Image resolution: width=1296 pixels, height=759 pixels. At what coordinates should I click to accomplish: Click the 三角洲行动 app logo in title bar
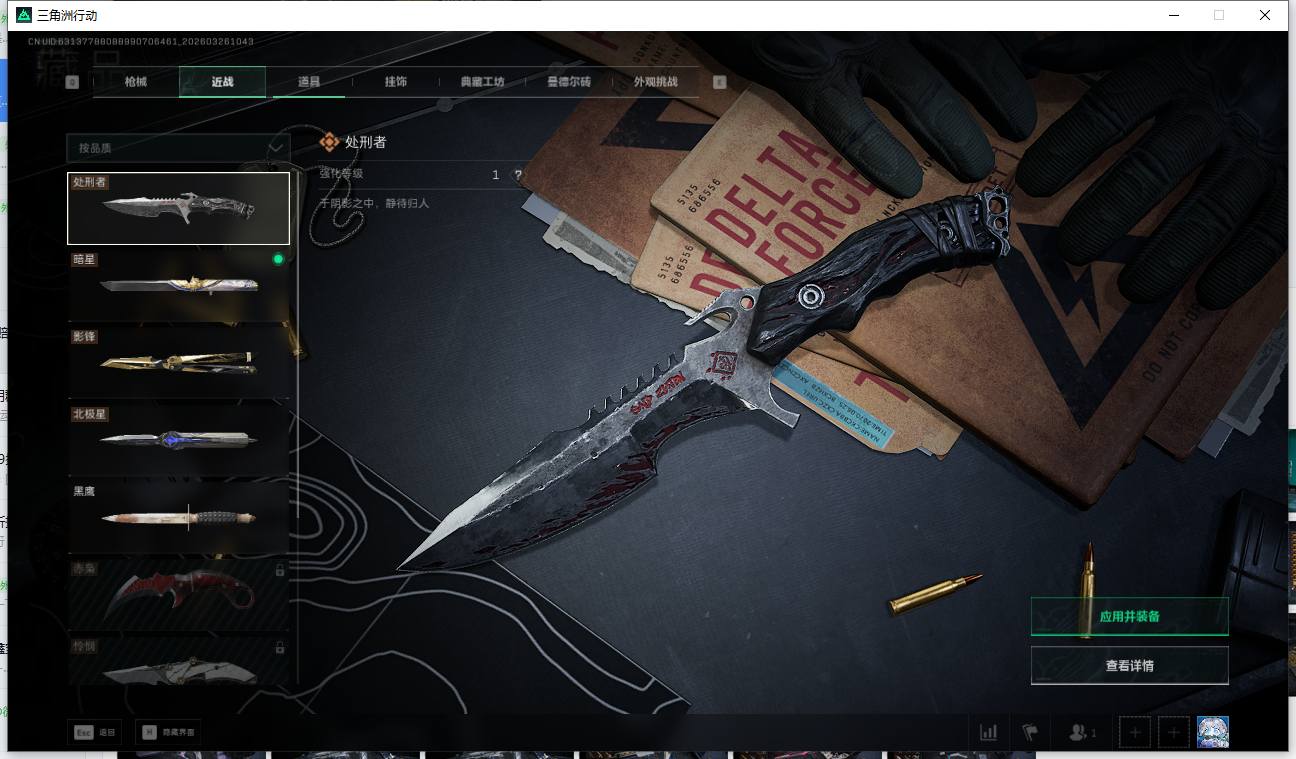click(x=24, y=15)
